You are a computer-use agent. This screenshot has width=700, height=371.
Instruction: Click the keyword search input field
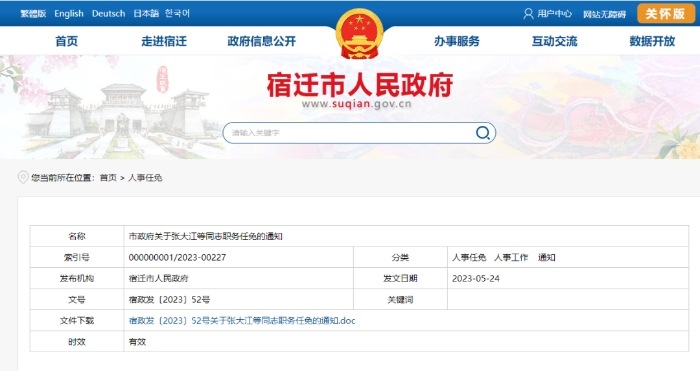[x=350, y=133]
